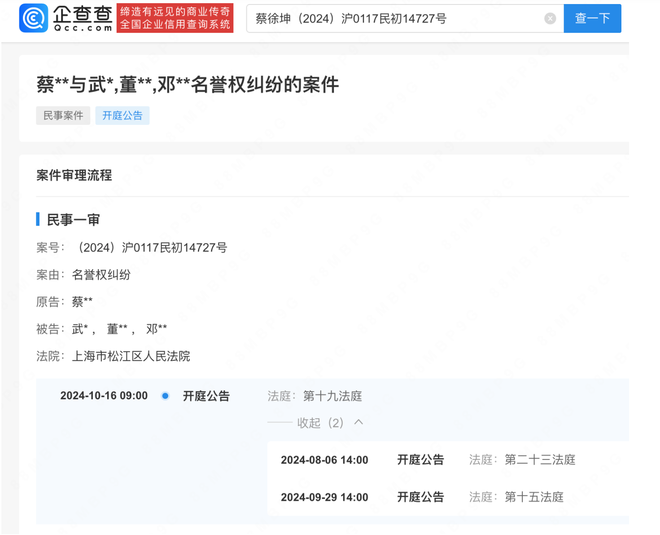
Task: Open the 2024-08-06 14:00 hearing announcement
Action: [x=420, y=460]
